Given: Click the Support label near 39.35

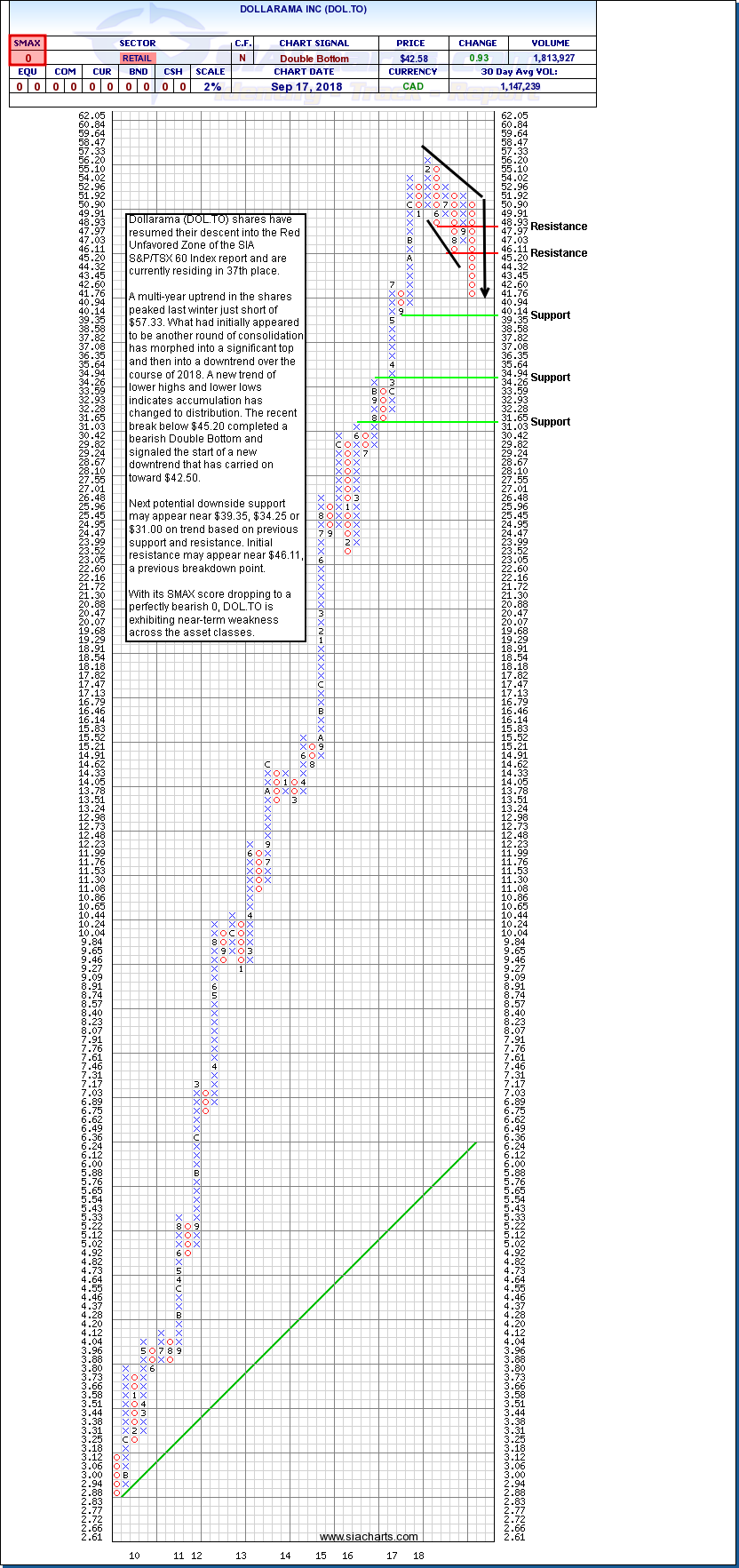Looking at the screenshot, I should pyautogui.click(x=550, y=315).
